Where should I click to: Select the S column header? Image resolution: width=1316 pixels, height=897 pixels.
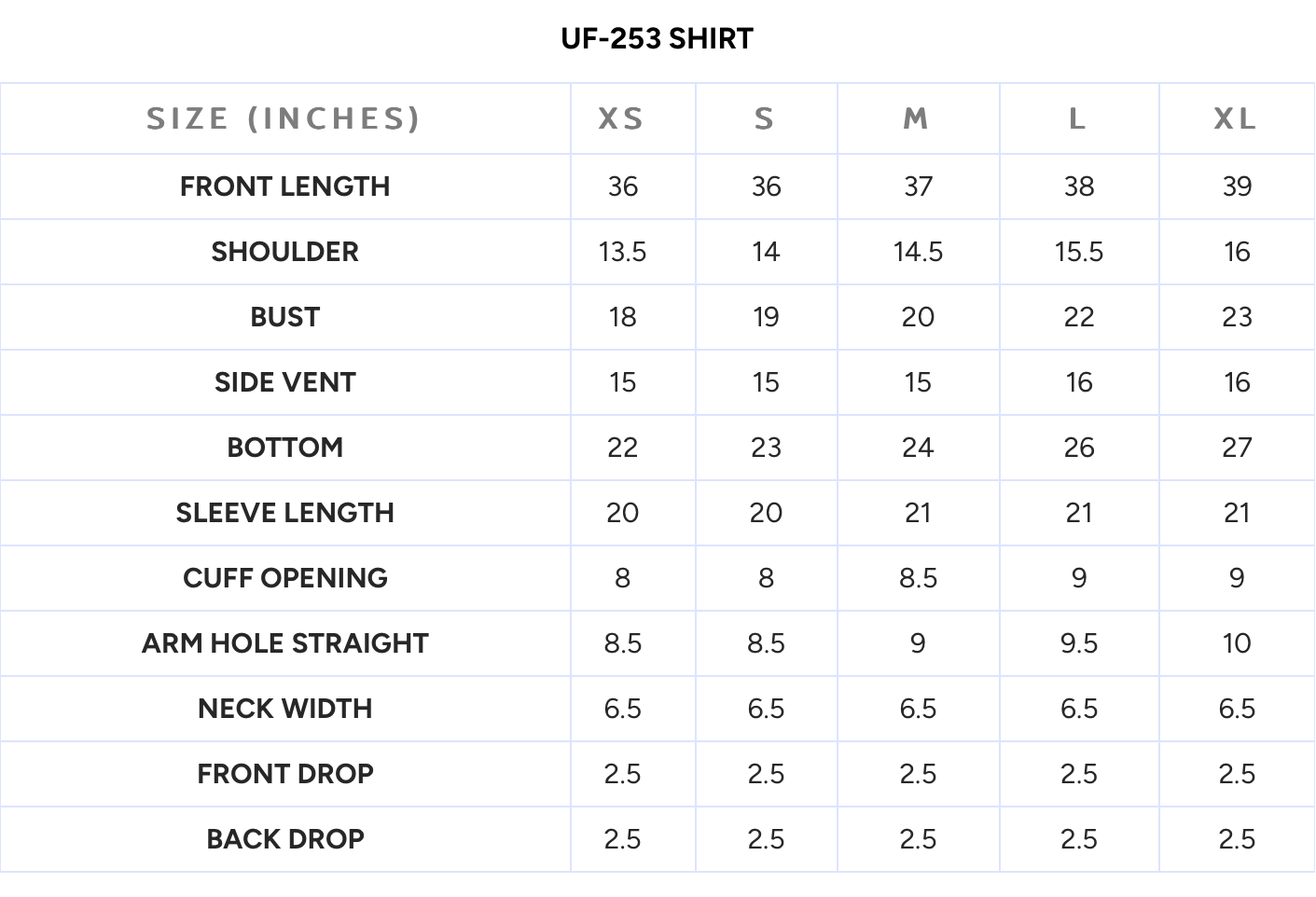click(x=765, y=119)
